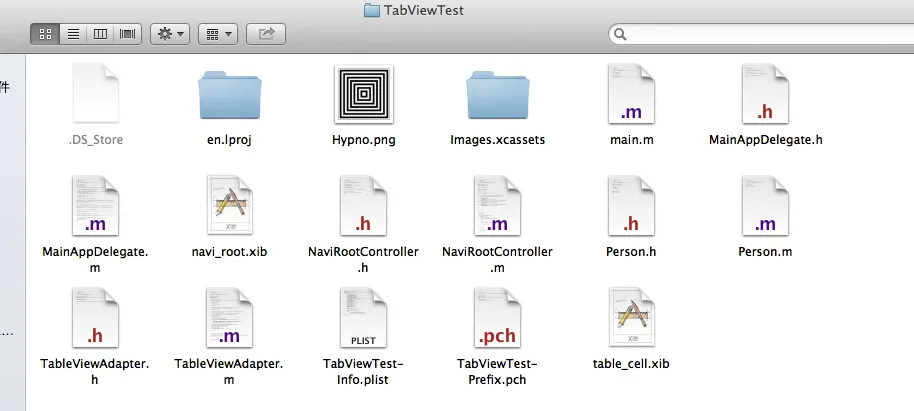914x411 pixels.
Task: Switch to list view mode
Action: [x=73, y=34]
